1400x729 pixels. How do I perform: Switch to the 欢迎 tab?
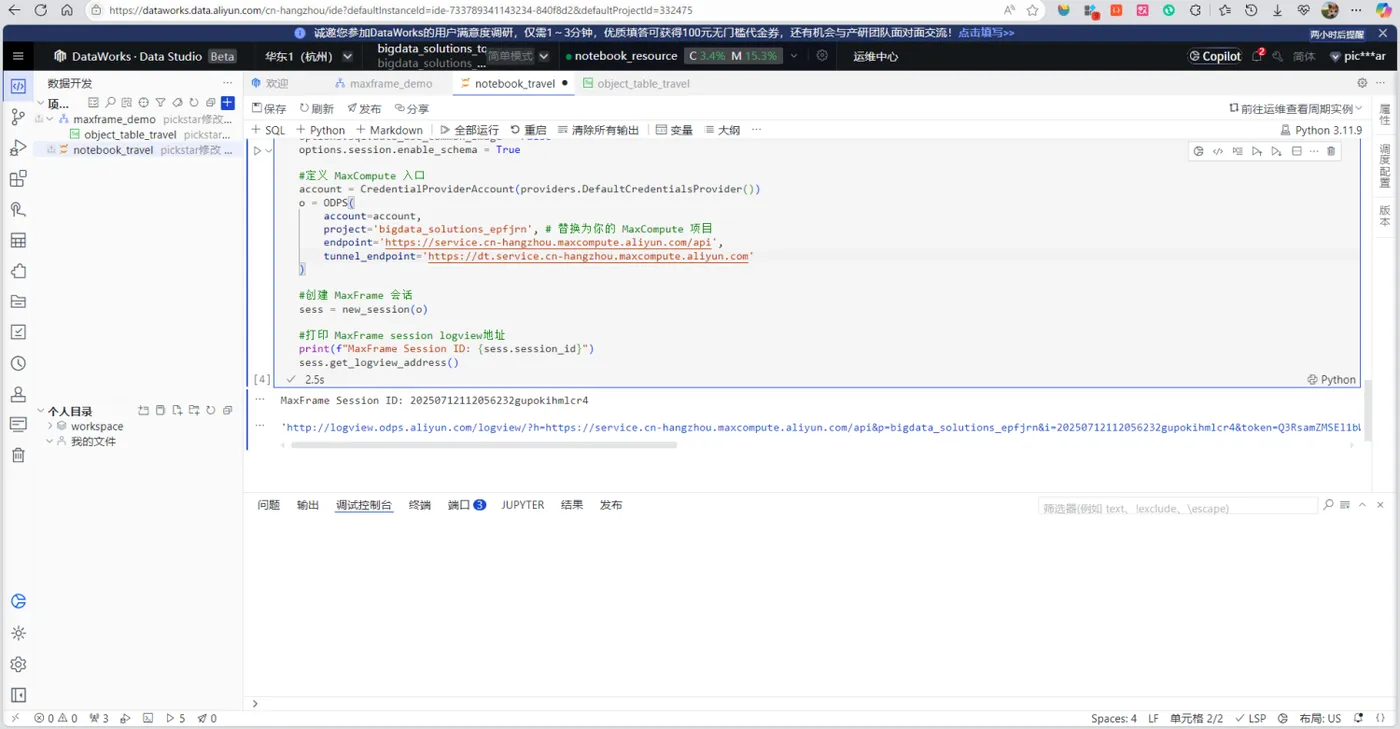click(270, 83)
